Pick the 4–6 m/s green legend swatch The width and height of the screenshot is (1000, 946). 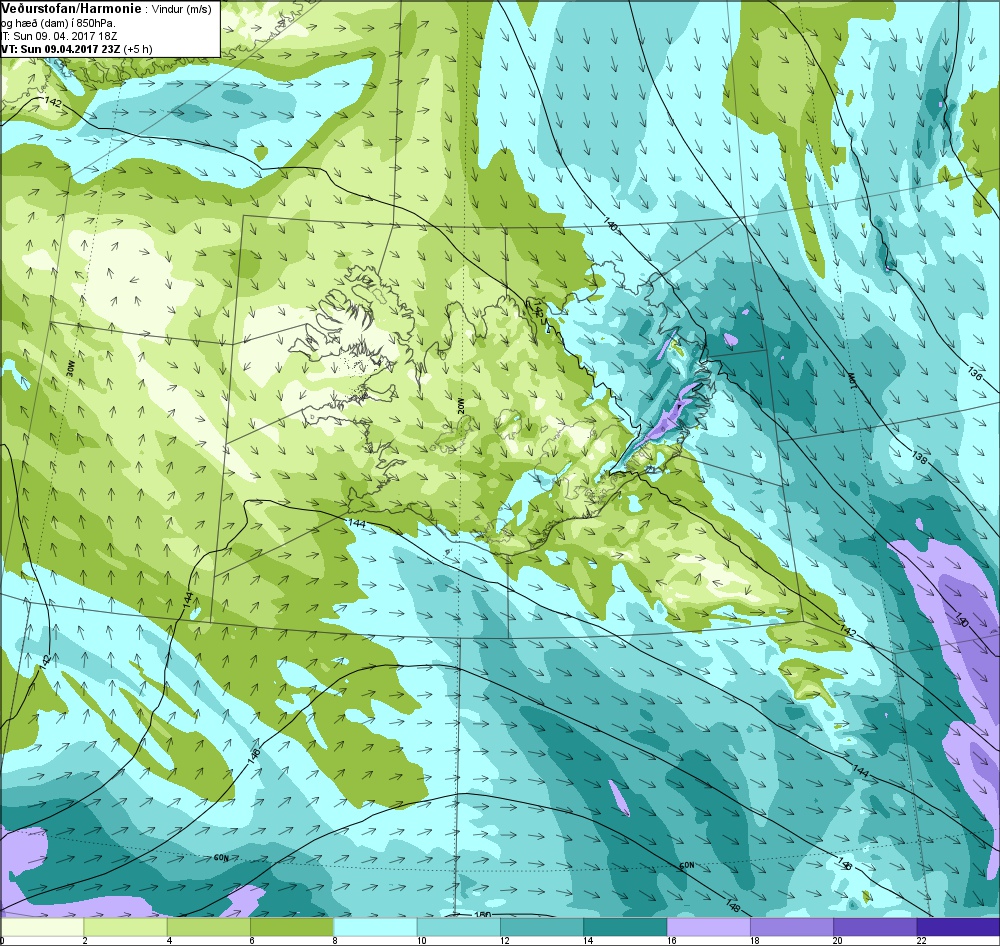click(x=209, y=926)
